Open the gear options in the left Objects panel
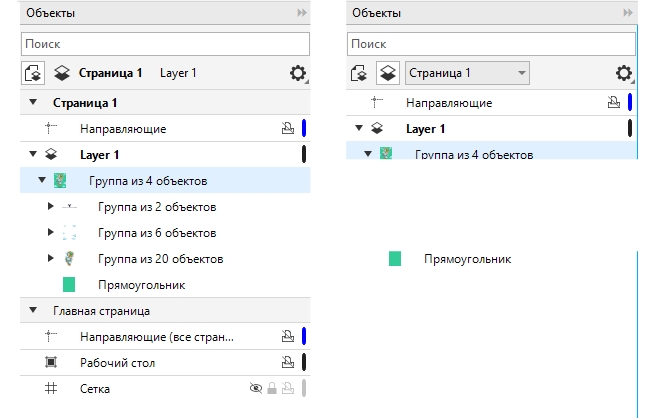 [x=297, y=73]
